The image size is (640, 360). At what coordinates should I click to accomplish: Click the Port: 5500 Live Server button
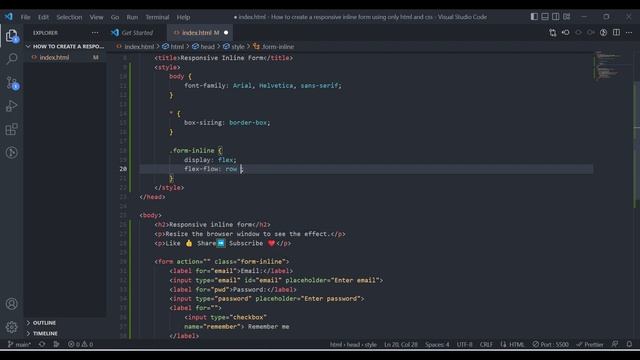point(550,344)
